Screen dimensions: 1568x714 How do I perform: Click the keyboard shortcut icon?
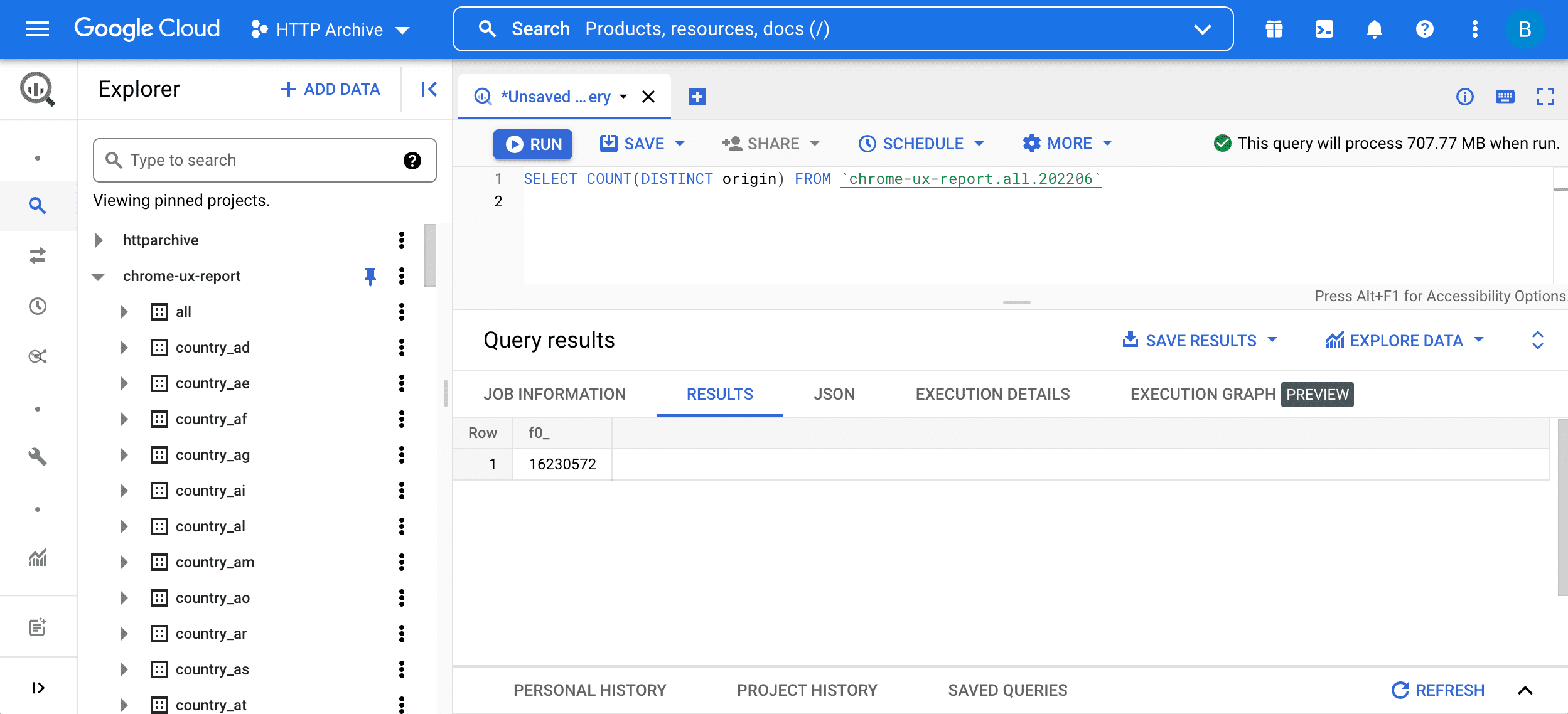pyautogui.click(x=1505, y=97)
